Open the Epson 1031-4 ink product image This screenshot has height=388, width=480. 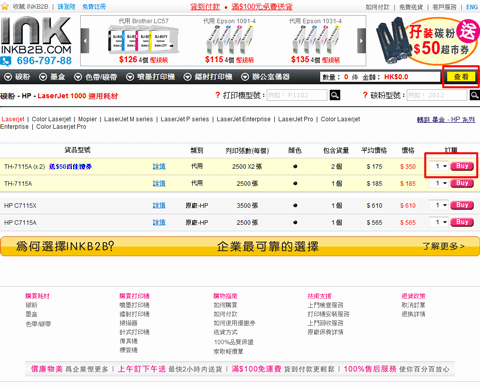pos(315,40)
